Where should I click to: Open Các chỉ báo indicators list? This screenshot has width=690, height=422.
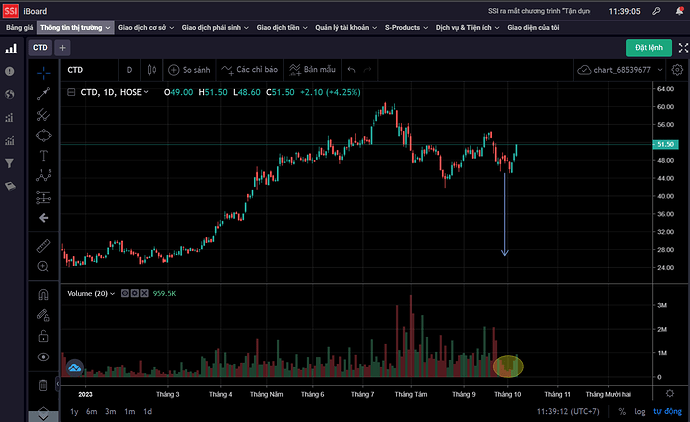pyautogui.click(x=250, y=70)
